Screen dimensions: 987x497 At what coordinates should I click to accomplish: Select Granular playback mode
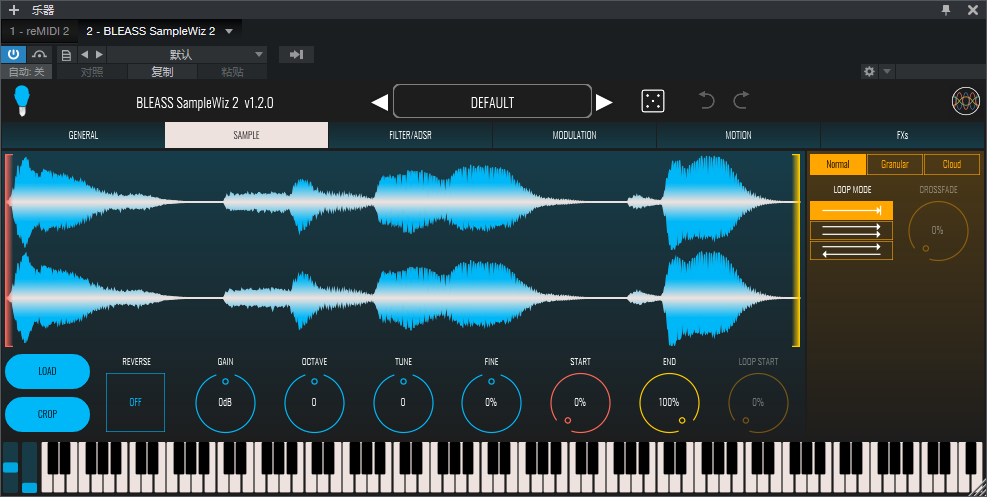(894, 164)
